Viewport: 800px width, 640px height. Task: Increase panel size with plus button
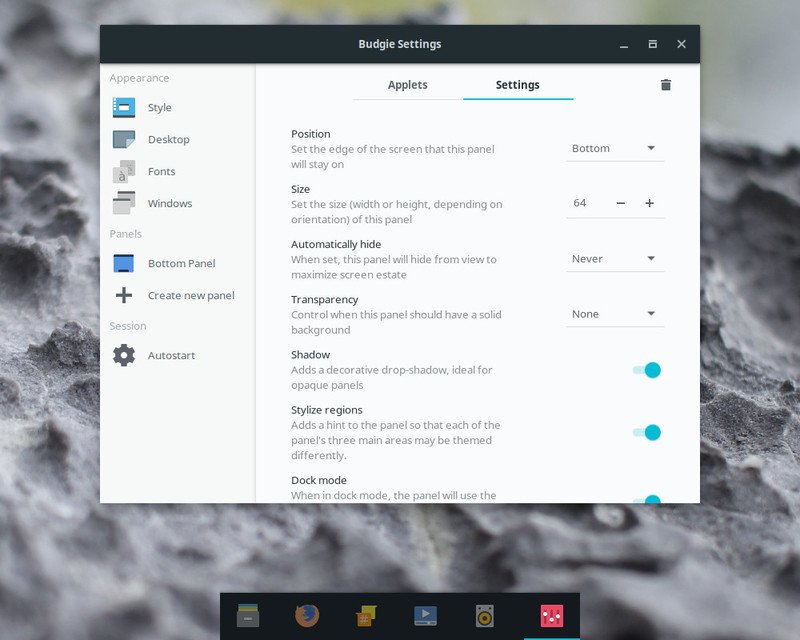pyautogui.click(x=649, y=203)
